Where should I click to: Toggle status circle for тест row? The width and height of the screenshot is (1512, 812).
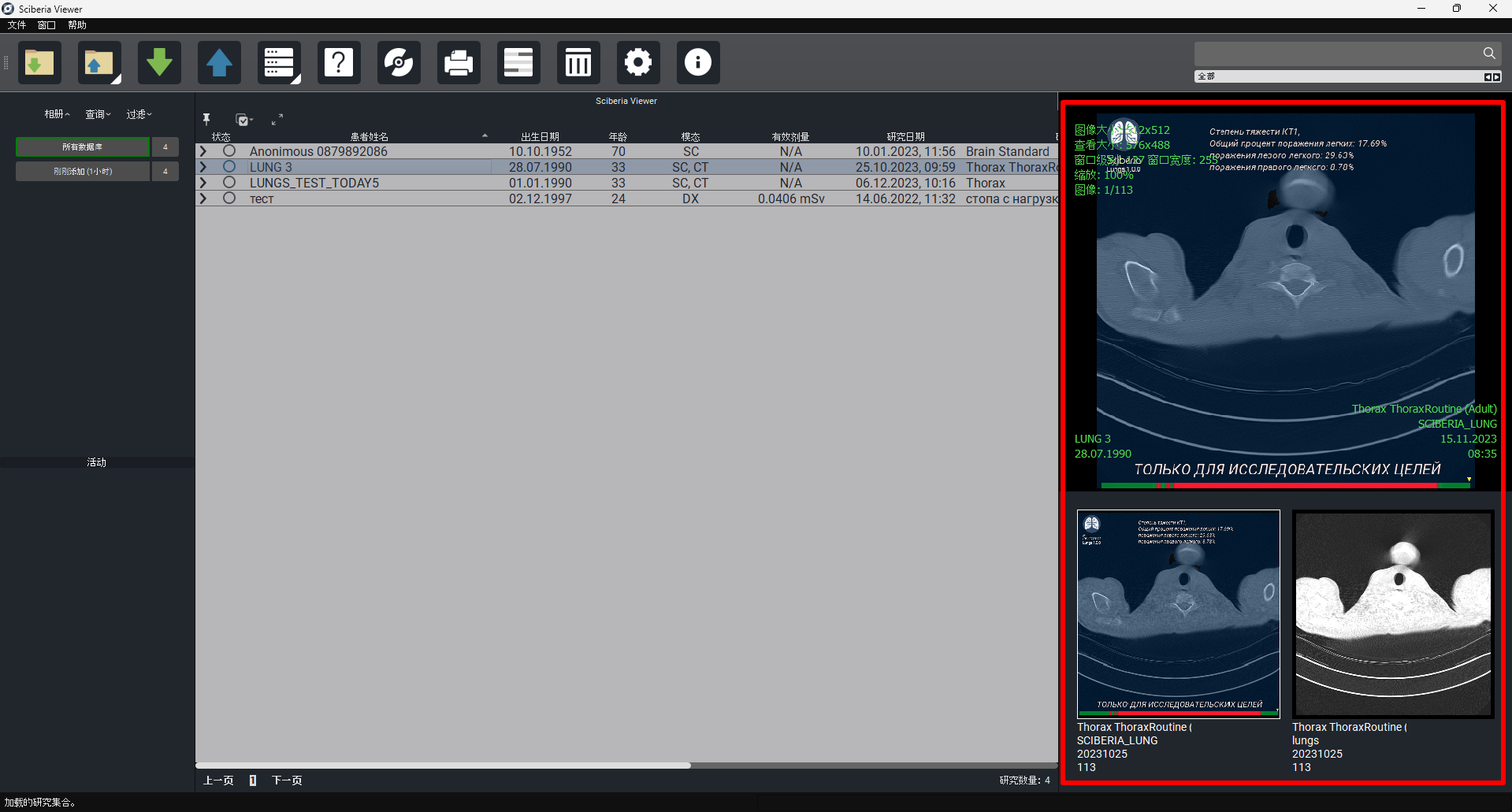[x=229, y=198]
